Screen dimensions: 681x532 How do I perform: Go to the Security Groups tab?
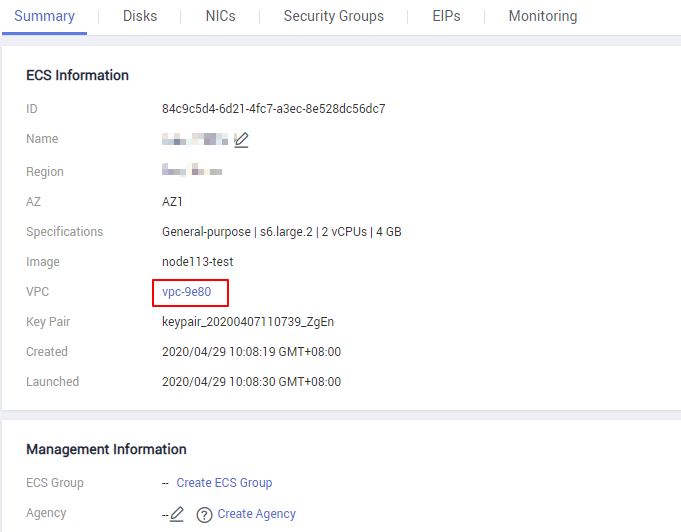(333, 16)
